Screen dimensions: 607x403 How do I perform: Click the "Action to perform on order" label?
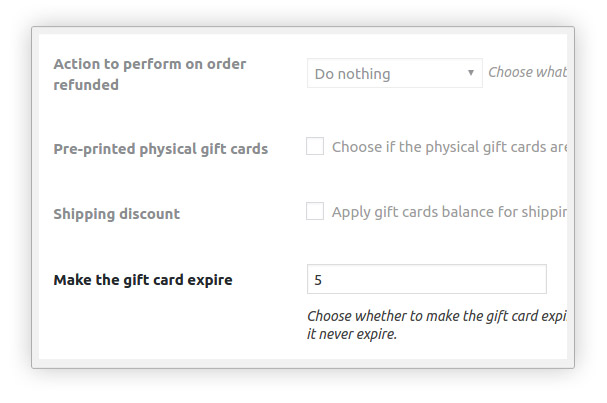[x=149, y=64]
